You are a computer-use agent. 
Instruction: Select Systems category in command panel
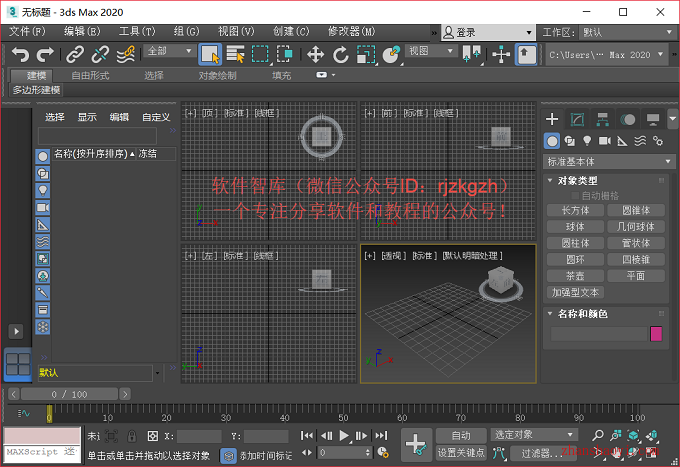(658, 141)
